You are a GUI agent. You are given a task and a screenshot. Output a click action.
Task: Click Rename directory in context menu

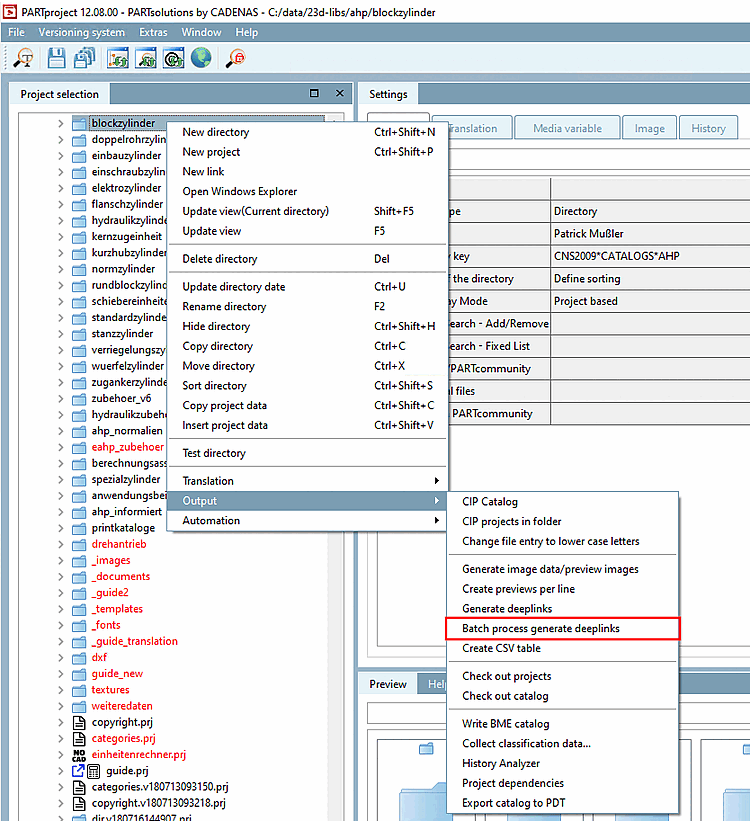[x=224, y=307]
